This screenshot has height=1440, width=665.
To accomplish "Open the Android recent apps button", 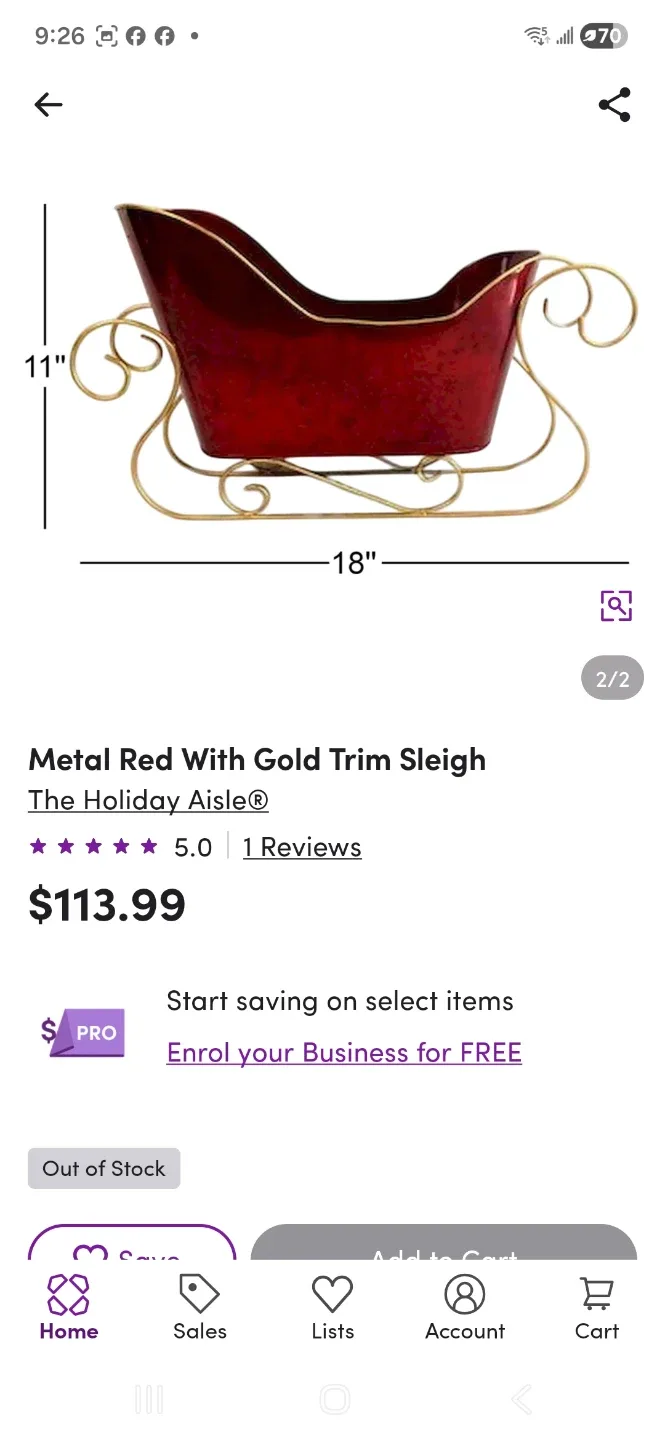I will tap(148, 1399).
